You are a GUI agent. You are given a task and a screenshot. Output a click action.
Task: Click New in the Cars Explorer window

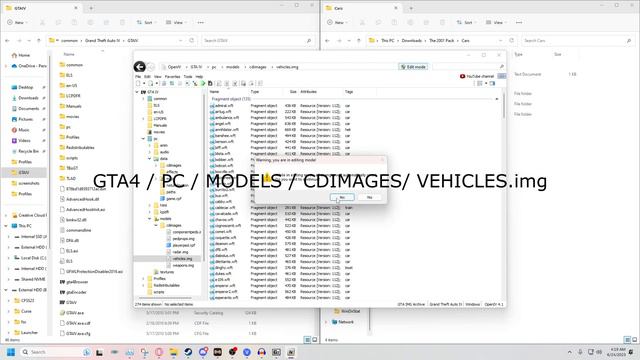[337, 22]
